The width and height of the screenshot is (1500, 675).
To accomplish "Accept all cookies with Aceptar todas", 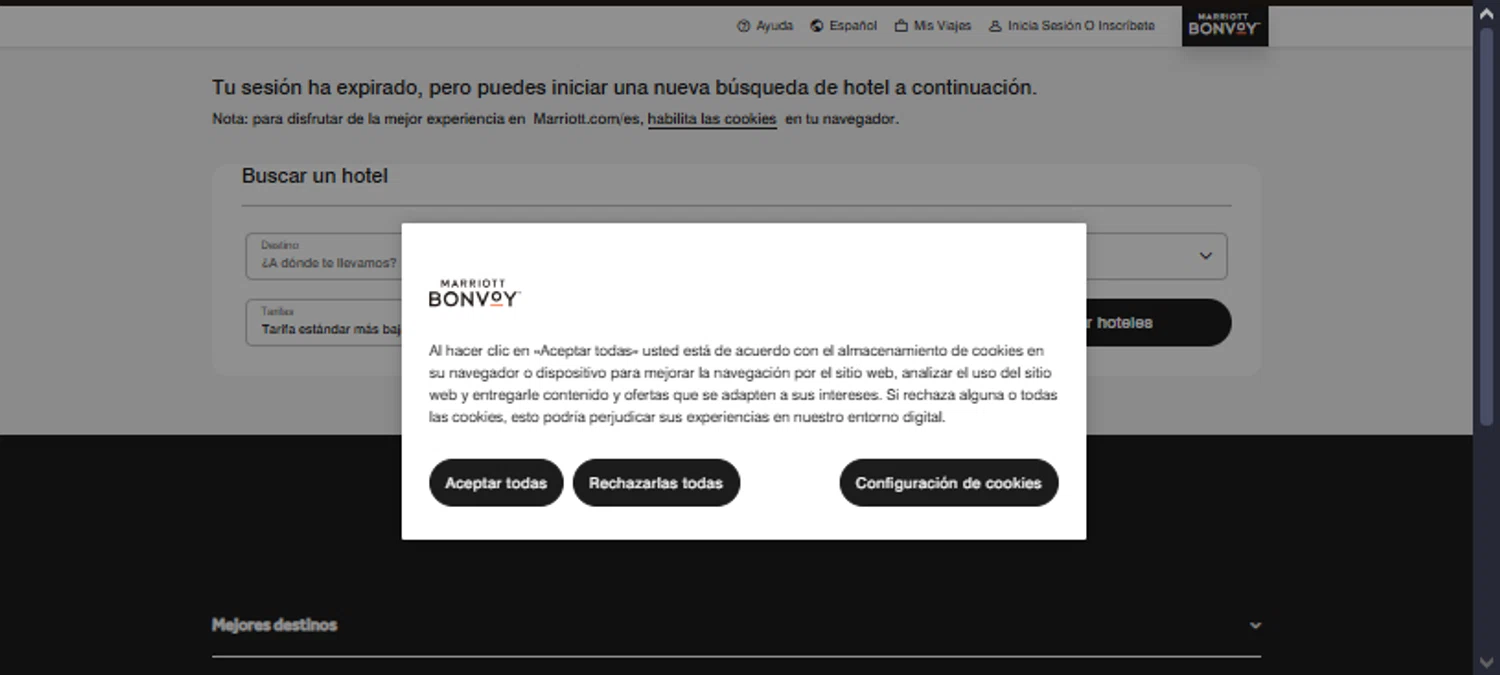I will point(496,483).
